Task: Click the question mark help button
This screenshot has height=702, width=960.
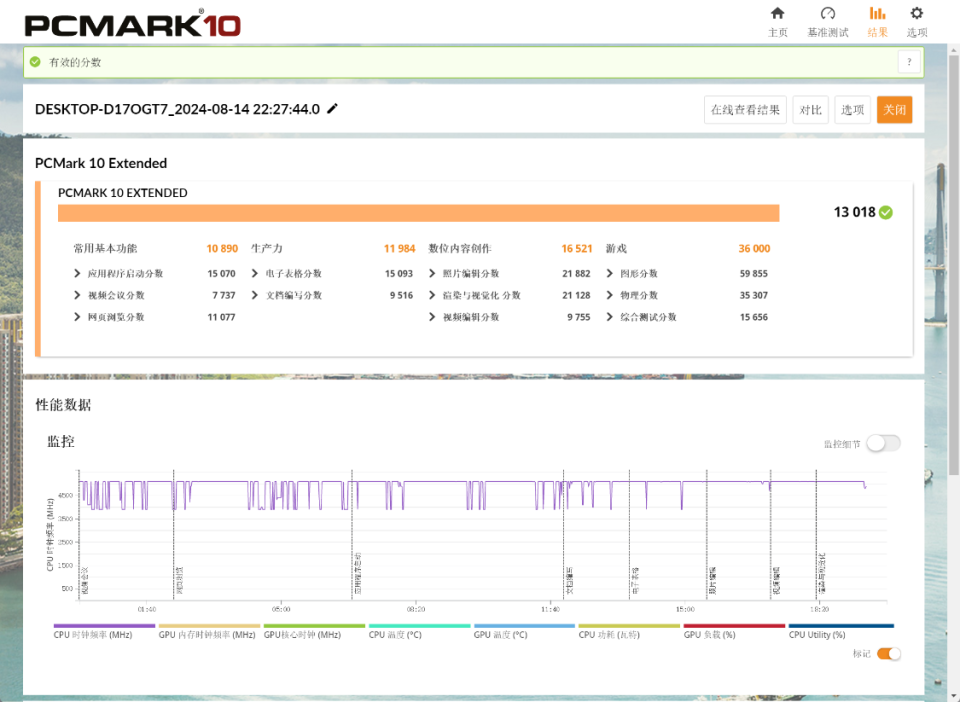Action: (909, 62)
